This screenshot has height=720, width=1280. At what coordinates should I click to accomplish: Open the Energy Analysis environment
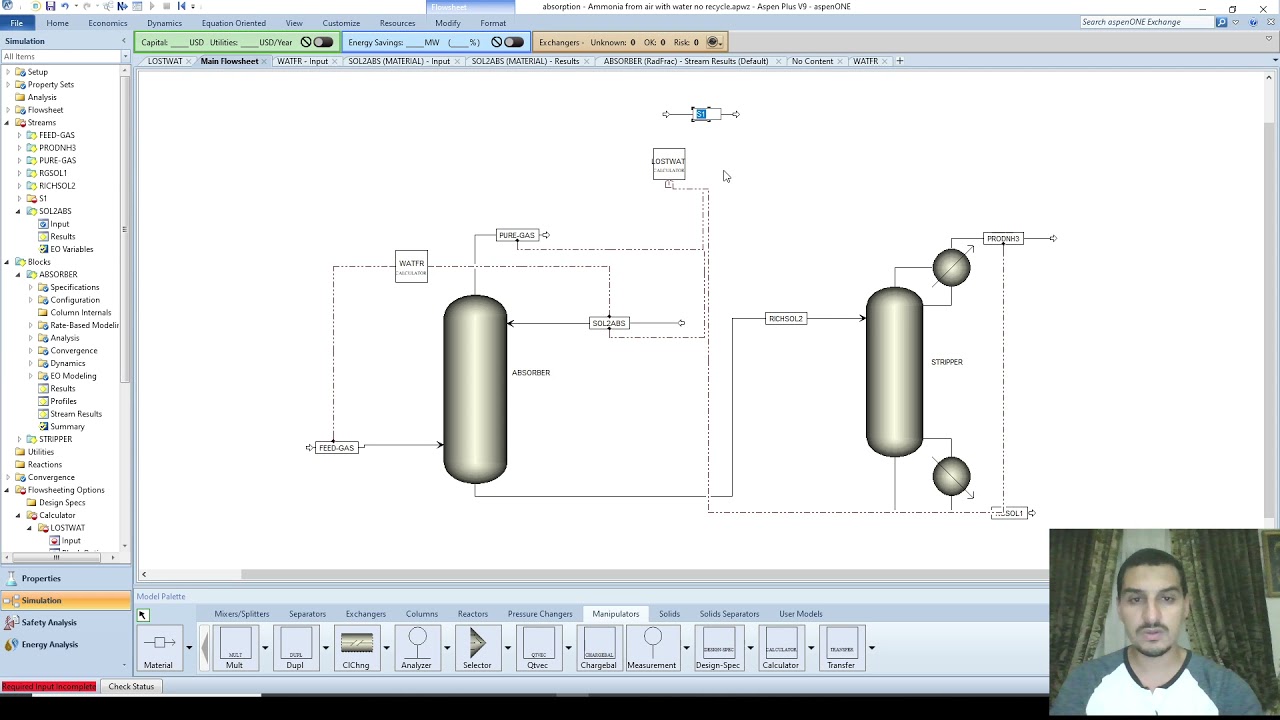pyautogui.click(x=65, y=645)
